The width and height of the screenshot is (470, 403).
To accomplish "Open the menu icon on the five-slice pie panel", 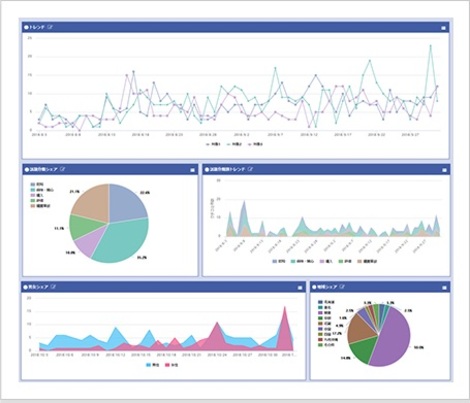I will (192, 170).
